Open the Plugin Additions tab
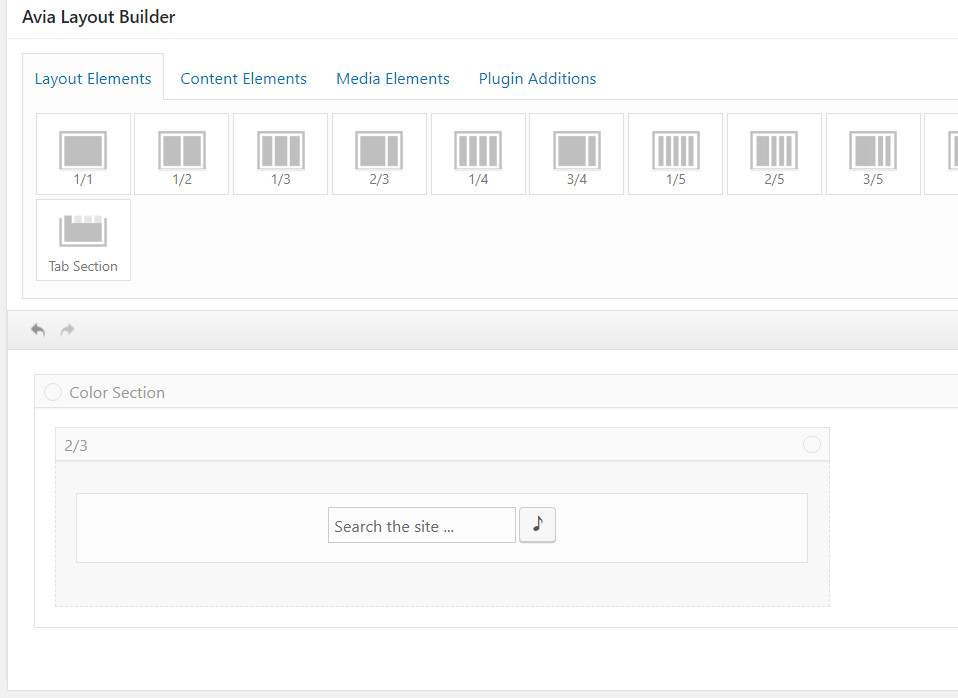This screenshot has width=958, height=698. [x=537, y=78]
